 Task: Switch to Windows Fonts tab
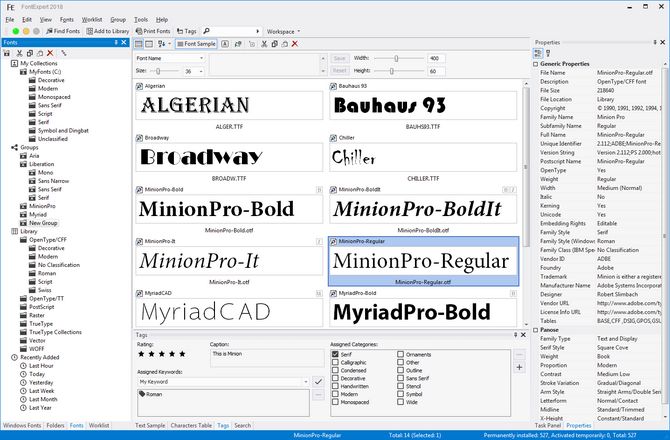coord(22,425)
